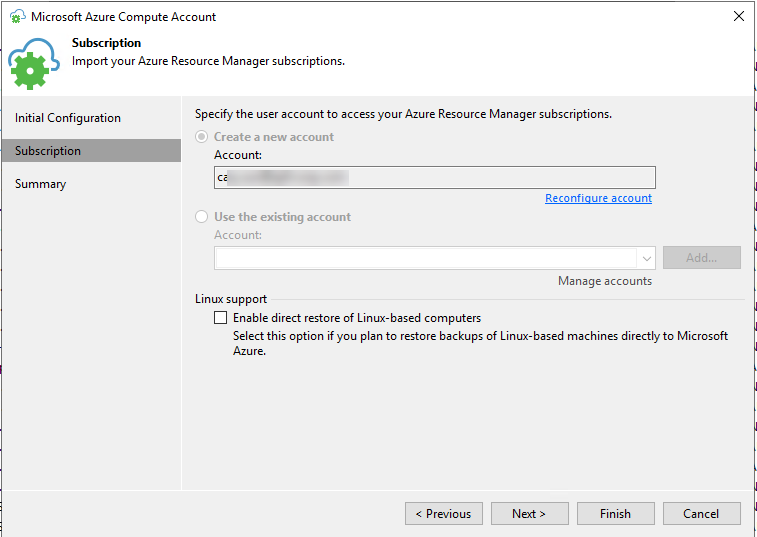Proceed with the Next button

(x=530, y=513)
